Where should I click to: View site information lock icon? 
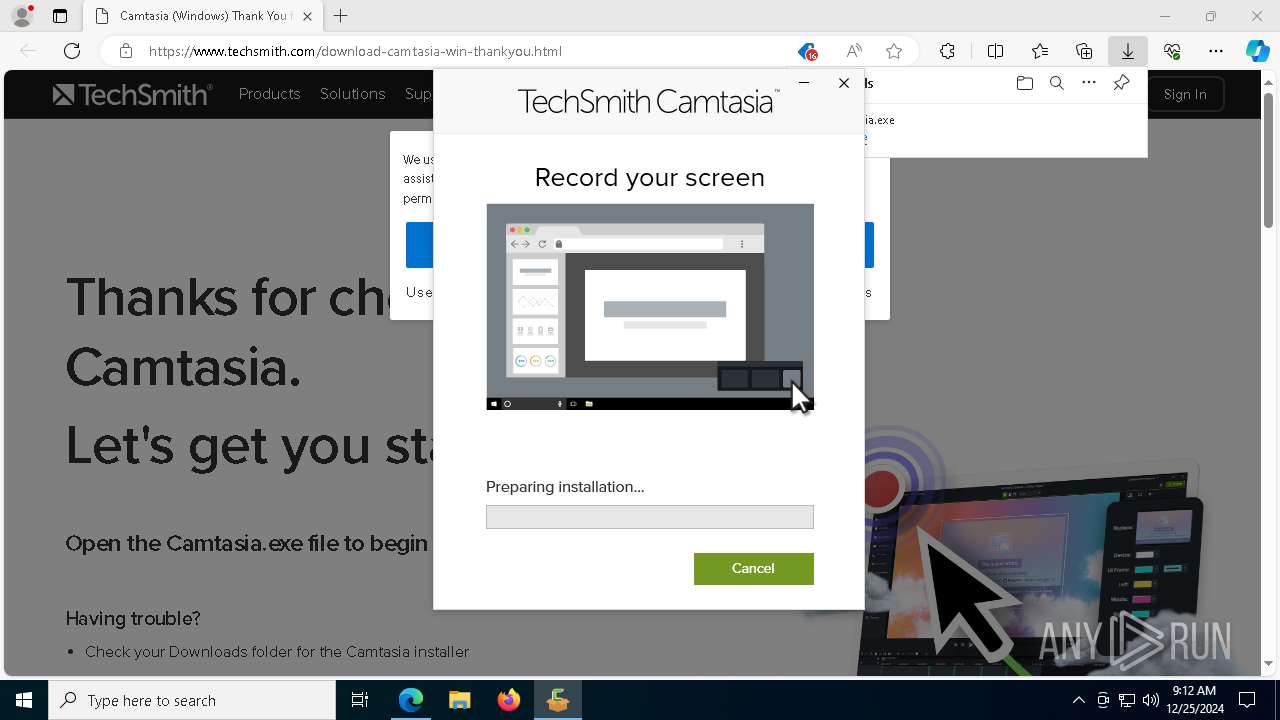click(126, 51)
